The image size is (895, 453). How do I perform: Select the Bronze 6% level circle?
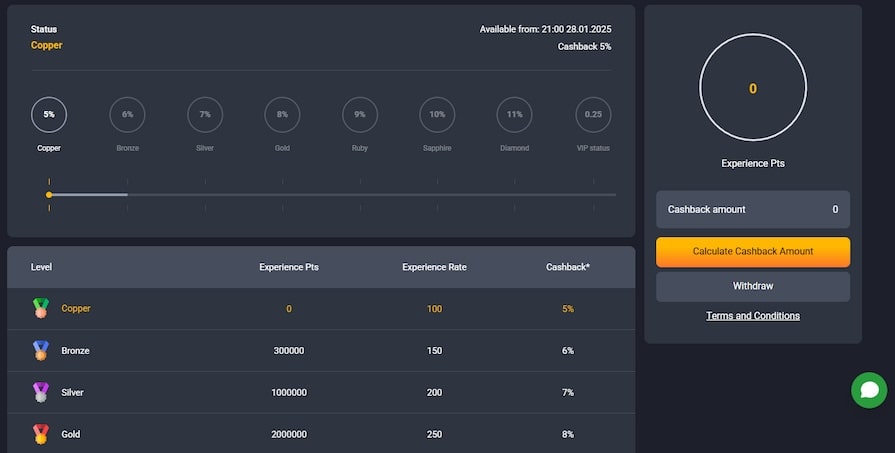(127, 115)
